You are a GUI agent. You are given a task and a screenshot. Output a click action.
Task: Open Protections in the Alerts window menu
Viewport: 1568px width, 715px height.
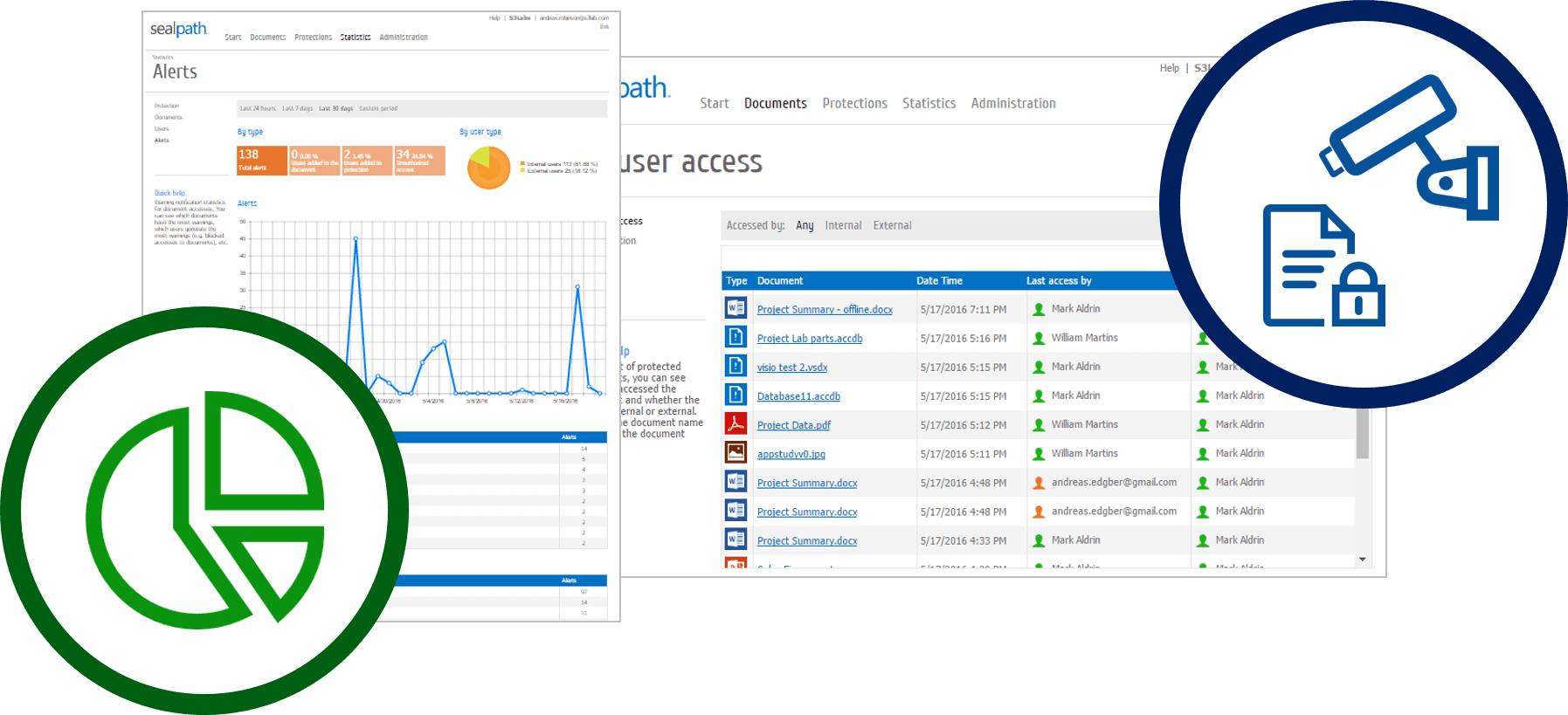click(313, 38)
